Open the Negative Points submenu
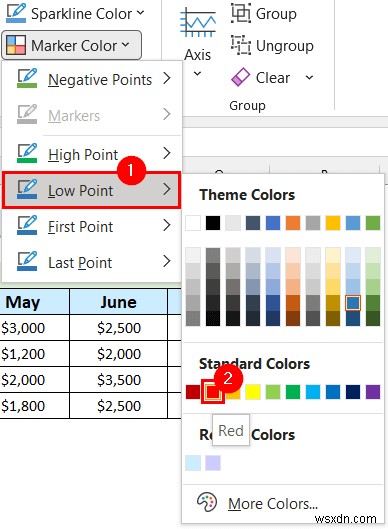This screenshot has height=529, width=388. tap(92, 80)
